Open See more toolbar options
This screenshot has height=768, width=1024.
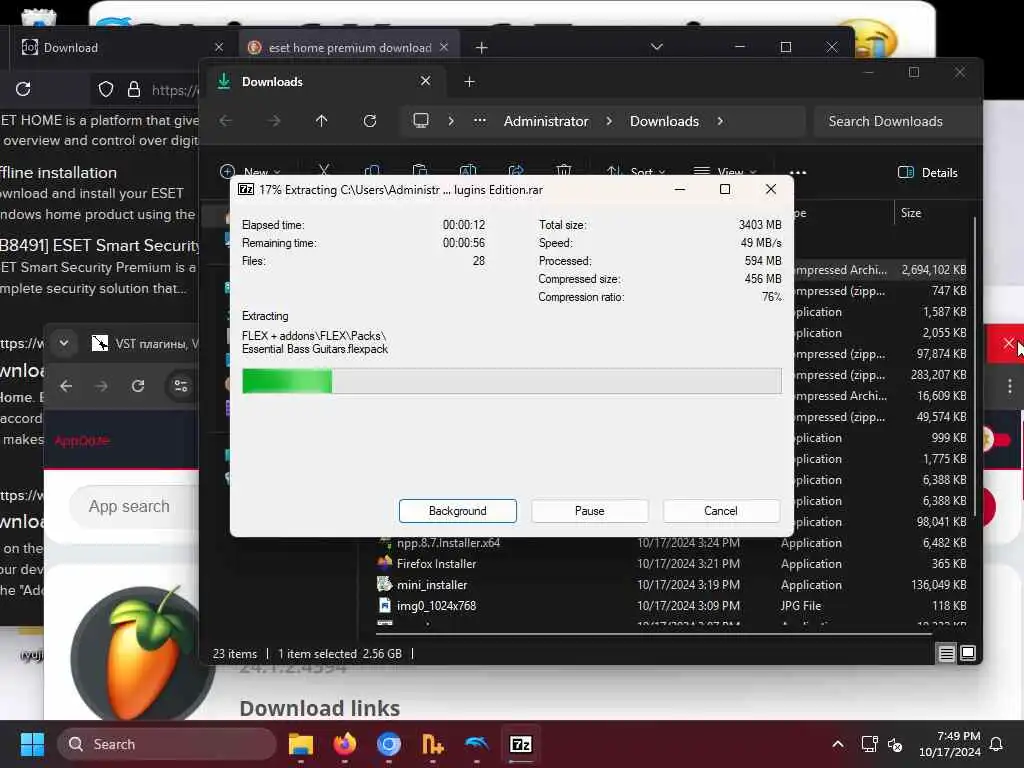[798, 172]
